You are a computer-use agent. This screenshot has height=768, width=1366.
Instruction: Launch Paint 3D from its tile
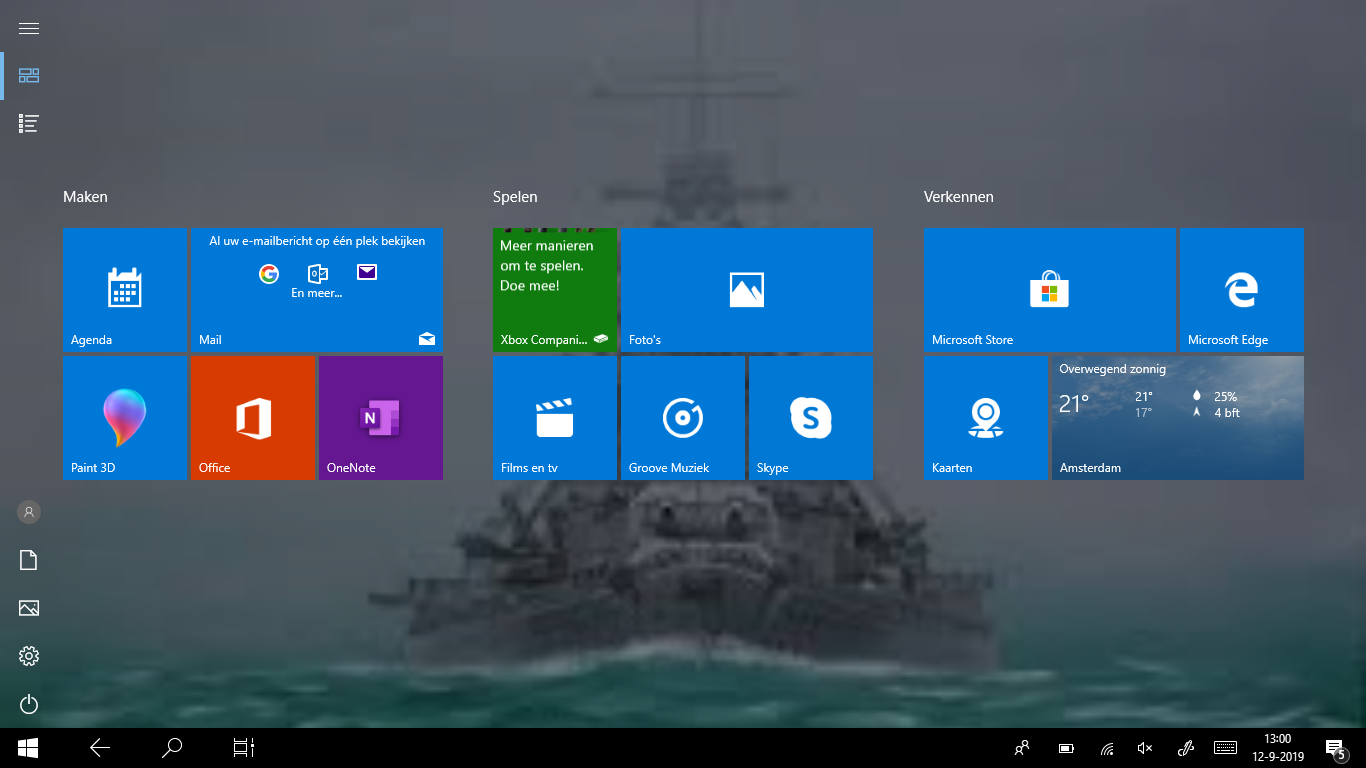click(125, 417)
